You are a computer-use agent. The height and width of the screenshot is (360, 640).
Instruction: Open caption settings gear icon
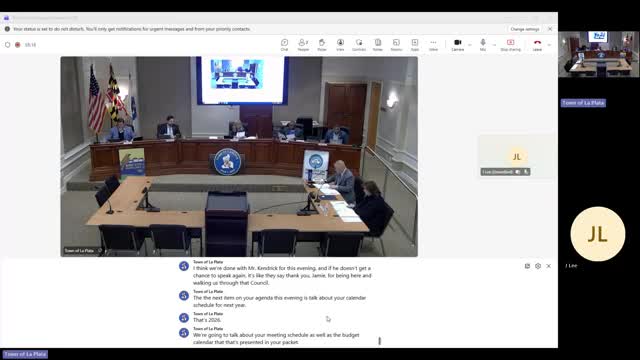click(x=538, y=266)
